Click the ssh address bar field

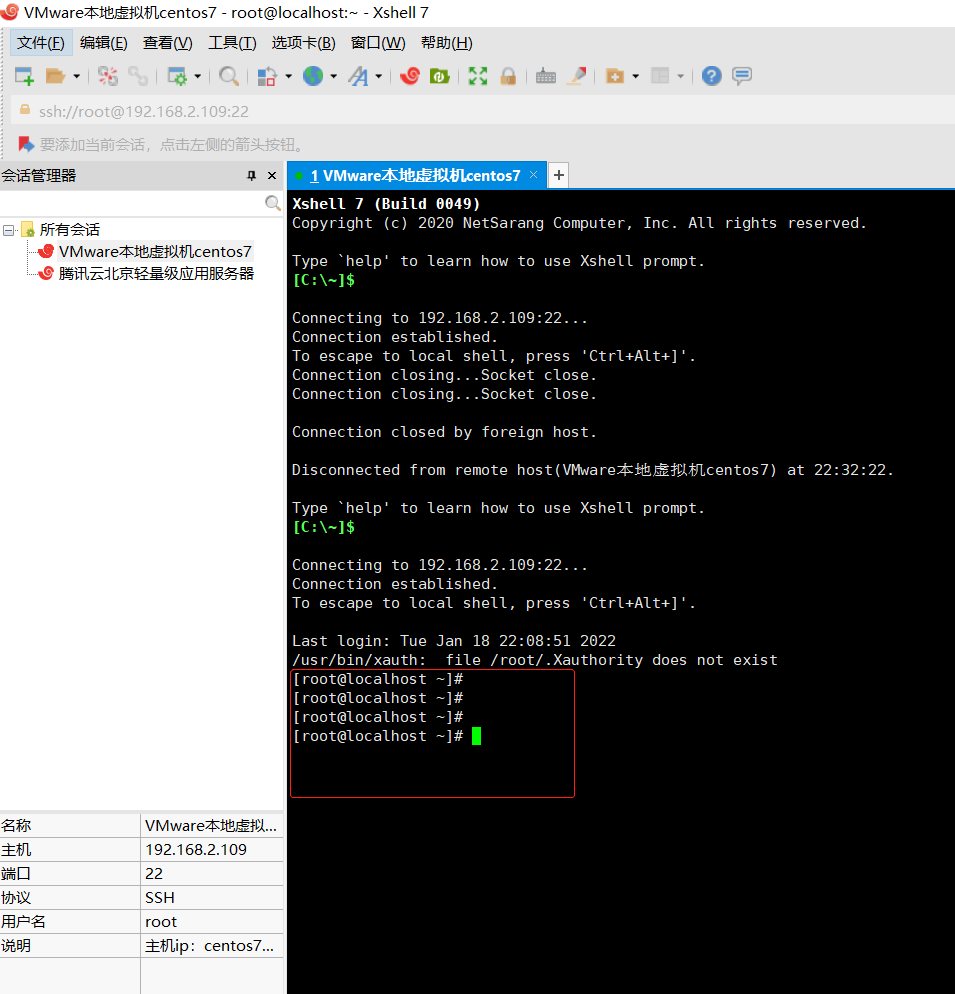[x=482, y=112]
